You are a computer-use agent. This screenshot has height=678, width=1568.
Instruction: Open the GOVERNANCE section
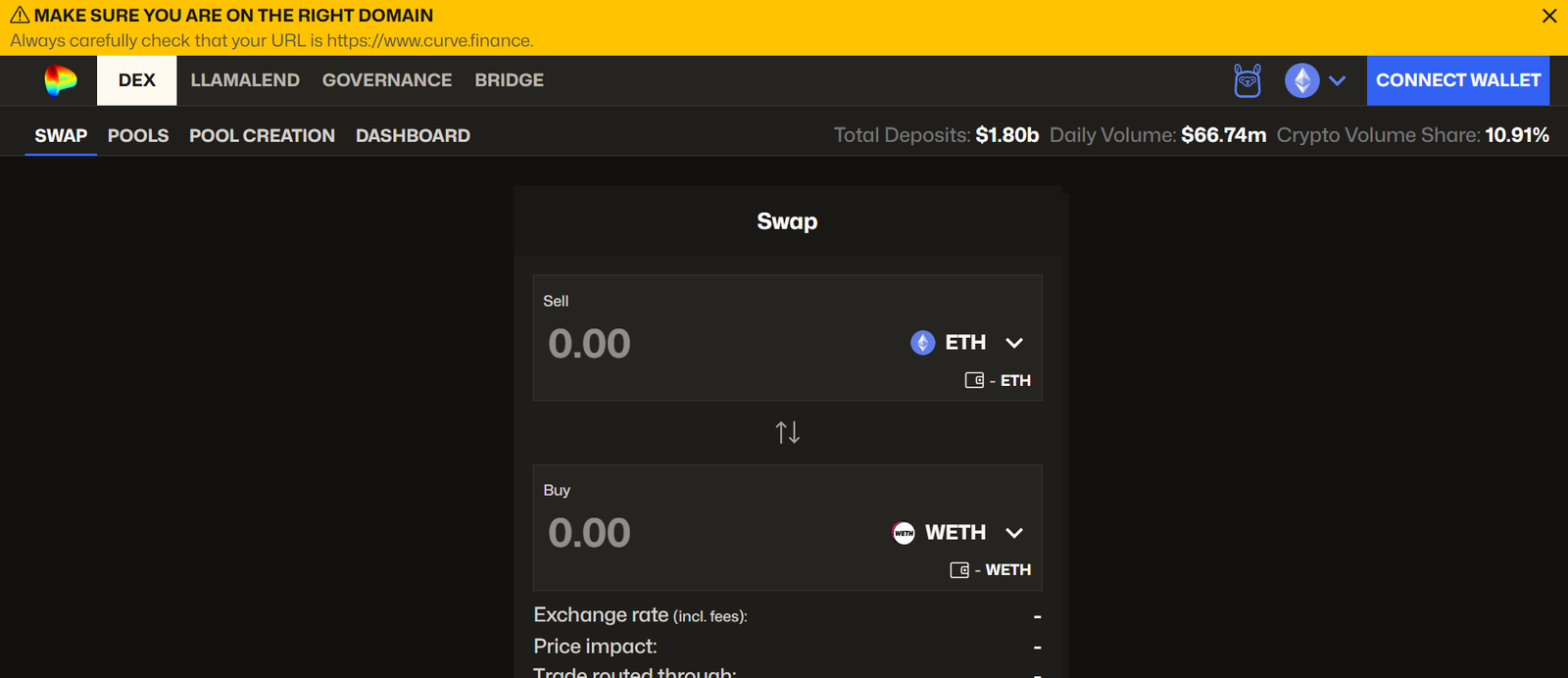click(387, 80)
